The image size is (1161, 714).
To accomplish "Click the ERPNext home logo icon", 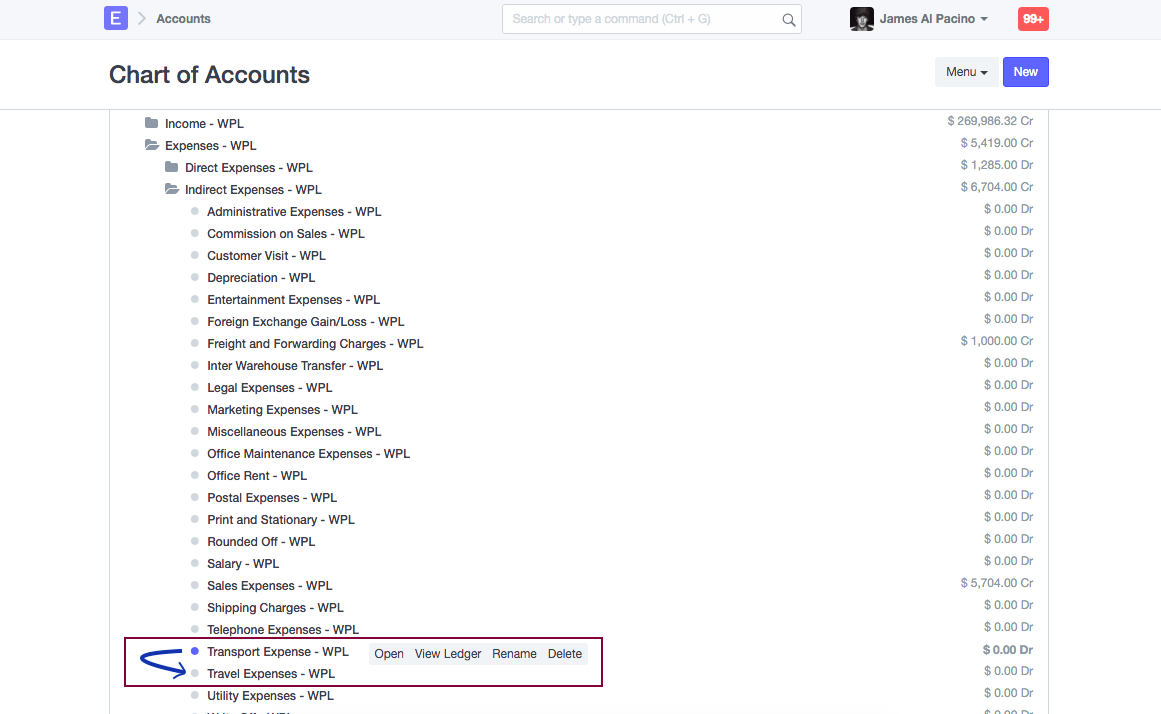I will (x=116, y=18).
